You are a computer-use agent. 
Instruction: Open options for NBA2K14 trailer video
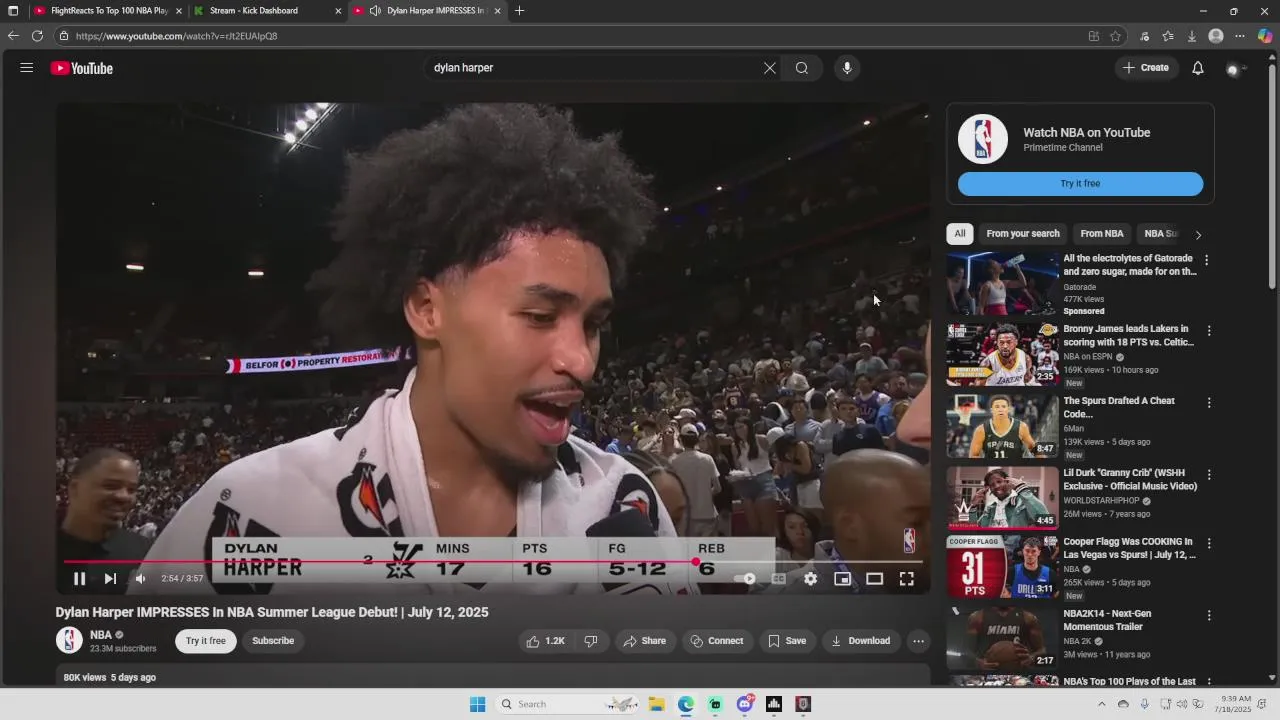click(1209, 616)
